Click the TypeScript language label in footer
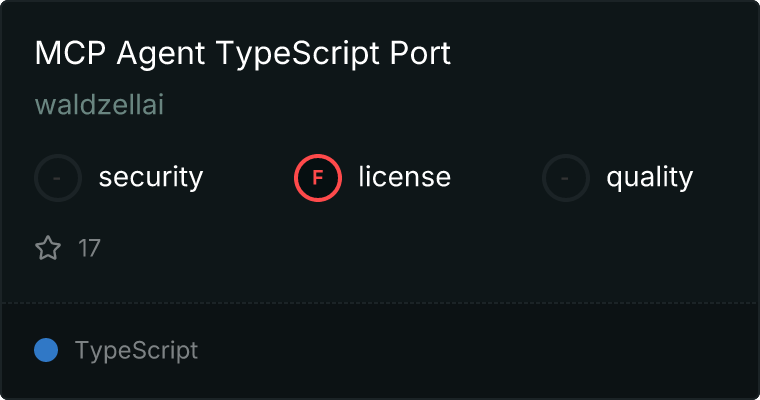Image resolution: width=760 pixels, height=400 pixels. tap(136, 351)
